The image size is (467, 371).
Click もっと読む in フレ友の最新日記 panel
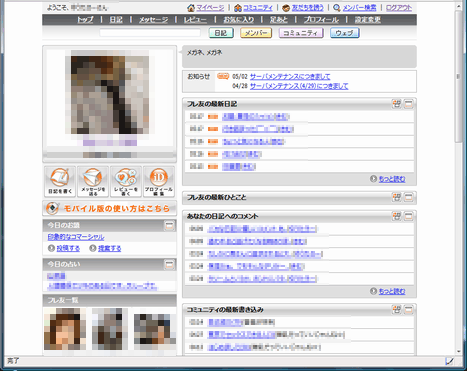click(392, 179)
